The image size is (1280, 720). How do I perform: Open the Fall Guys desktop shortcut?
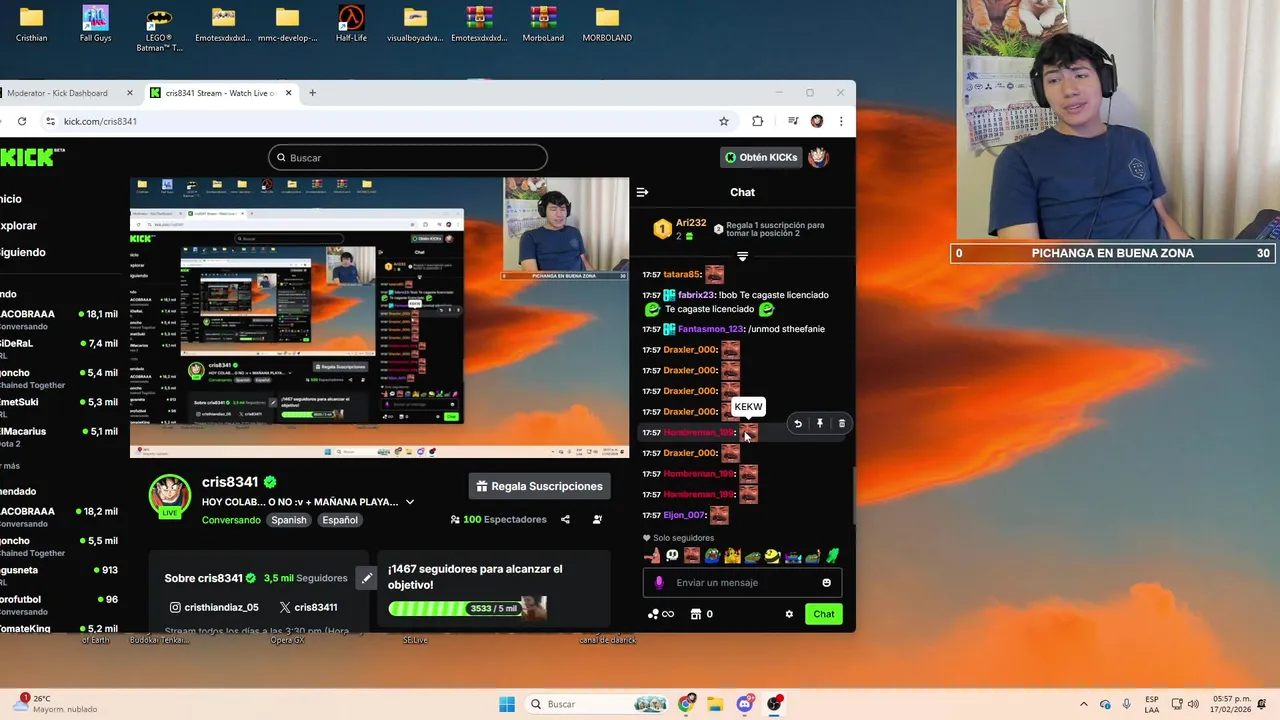pyautogui.click(x=95, y=25)
